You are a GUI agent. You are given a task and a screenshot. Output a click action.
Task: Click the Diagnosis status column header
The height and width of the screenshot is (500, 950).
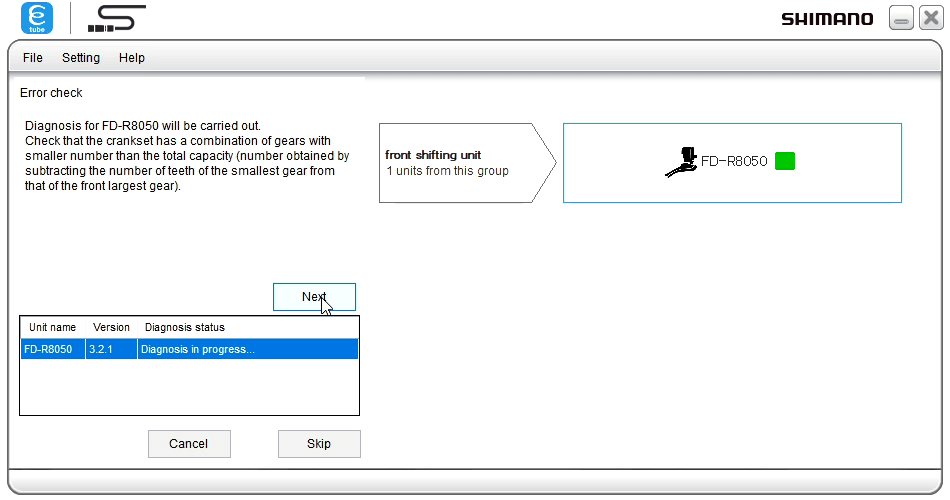248,327
